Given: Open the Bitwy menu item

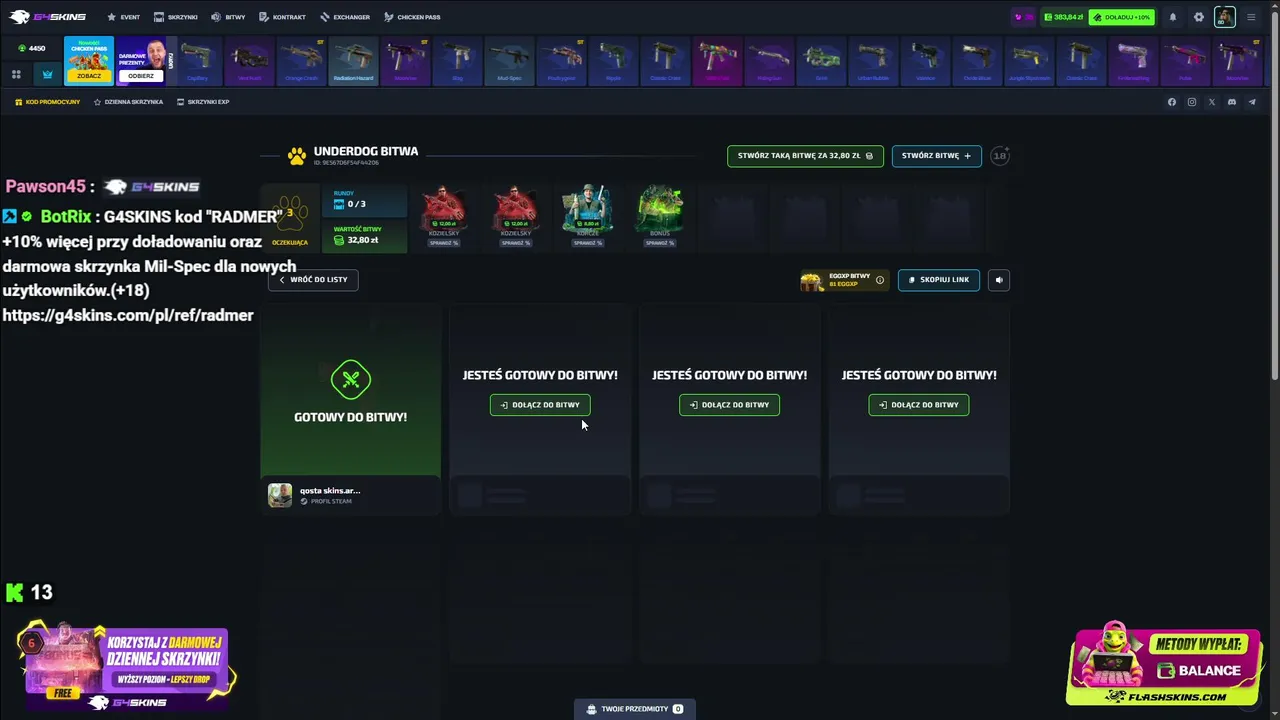Looking at the screenshot, I should pyautogui.click(x=228, y=17).
